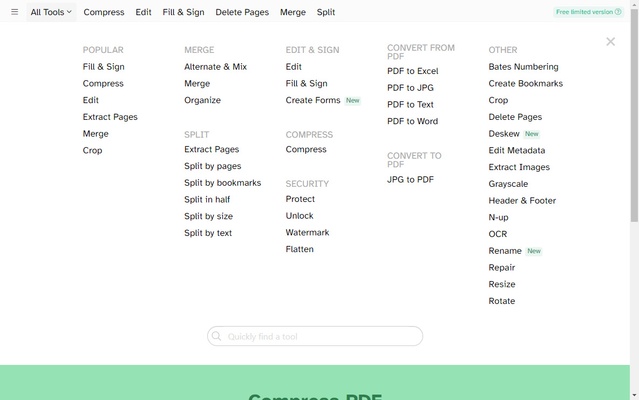
Task: Select Crop under Popular
Action: tap(92, 150)
